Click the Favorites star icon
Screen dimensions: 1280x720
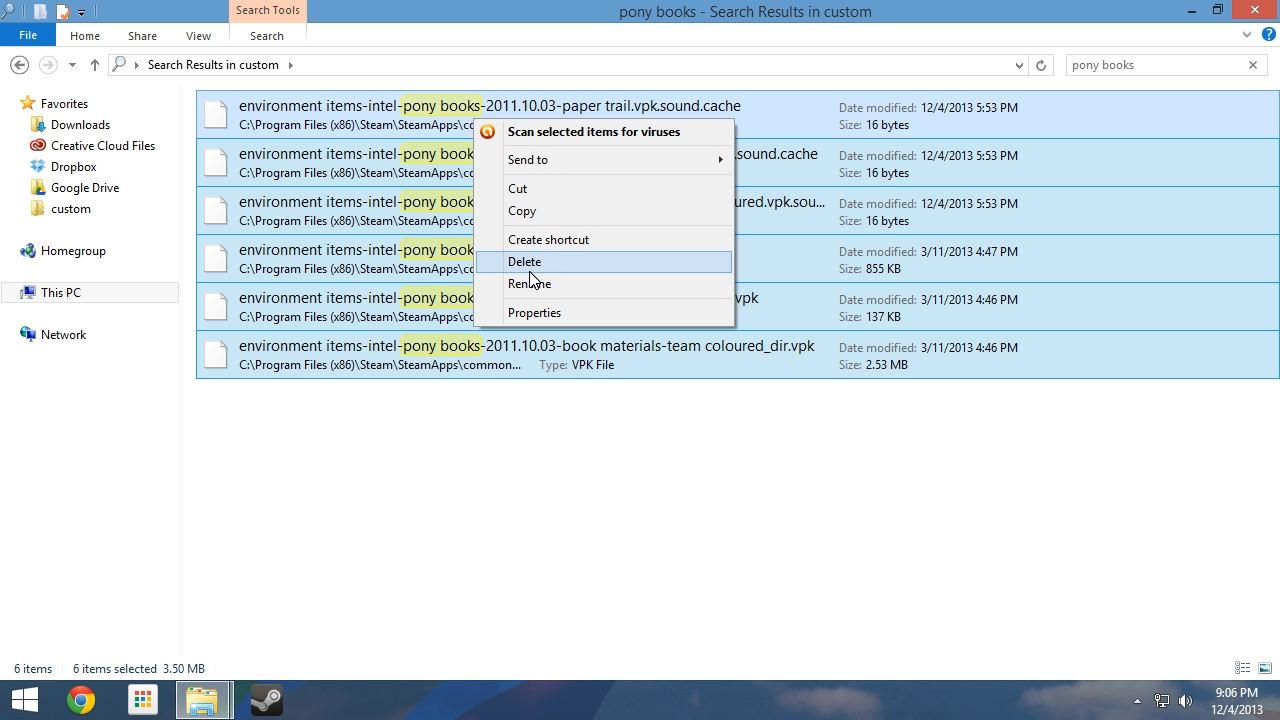pyautogui.click(x=28, y=103)
